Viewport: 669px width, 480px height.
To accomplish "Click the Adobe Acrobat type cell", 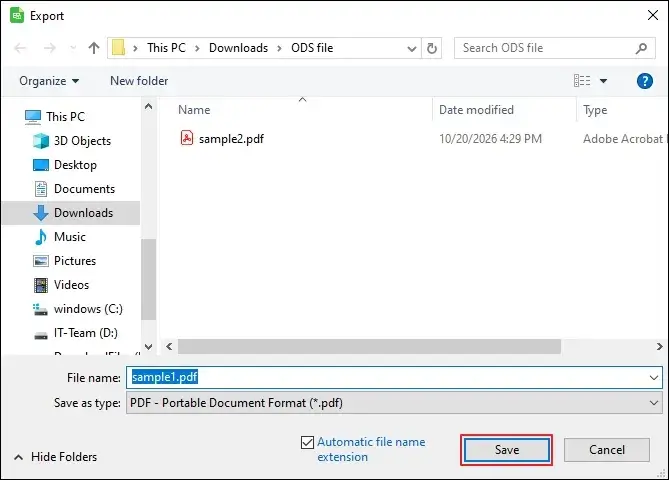I will point(623,139).
